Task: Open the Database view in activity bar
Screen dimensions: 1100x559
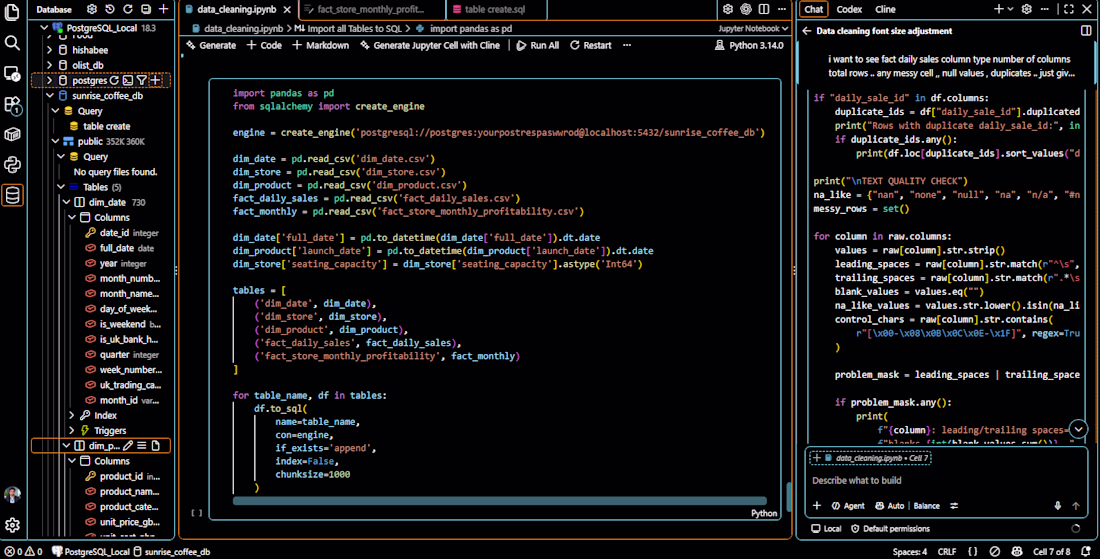Action: tap(12, 195)
